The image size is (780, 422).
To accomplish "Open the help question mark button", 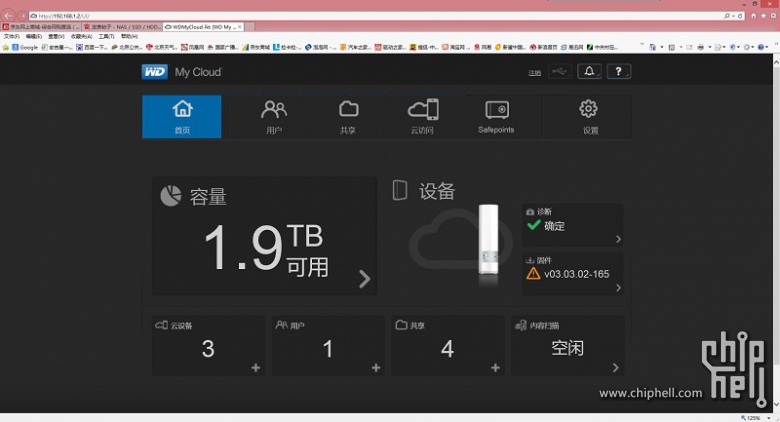I will tap(619, 72).
